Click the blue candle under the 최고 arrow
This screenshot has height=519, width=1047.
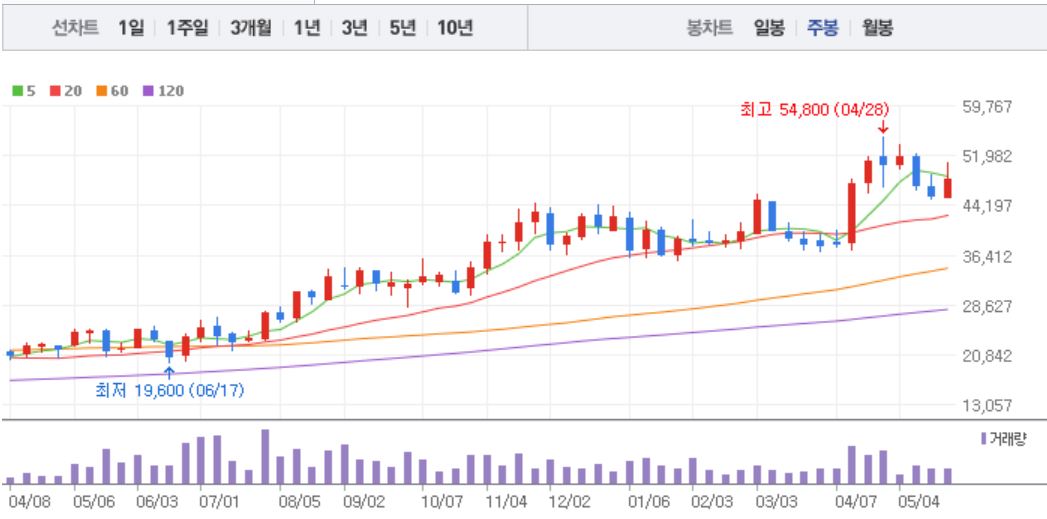click(883, 160)
